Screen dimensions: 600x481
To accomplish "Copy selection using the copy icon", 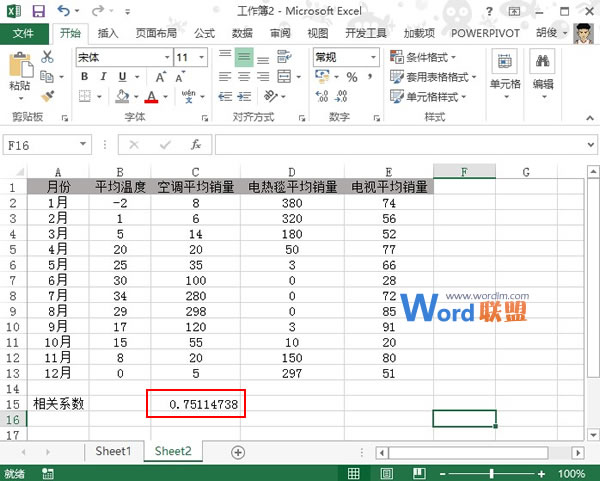I will coord(47,77).
